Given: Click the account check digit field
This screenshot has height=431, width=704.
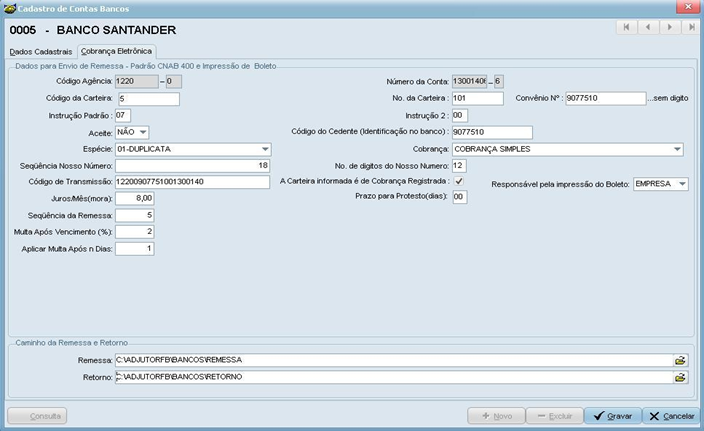Looking at the screenshot, I should [x=498, y=81].
